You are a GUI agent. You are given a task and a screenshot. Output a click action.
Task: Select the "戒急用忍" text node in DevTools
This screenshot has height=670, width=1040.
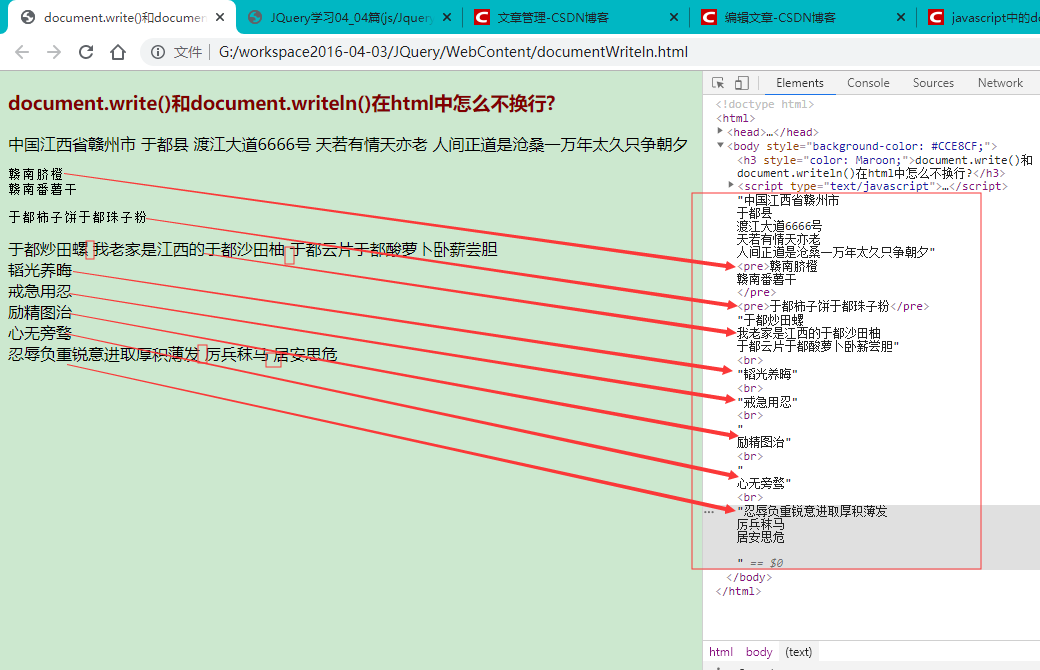point(767,402)
